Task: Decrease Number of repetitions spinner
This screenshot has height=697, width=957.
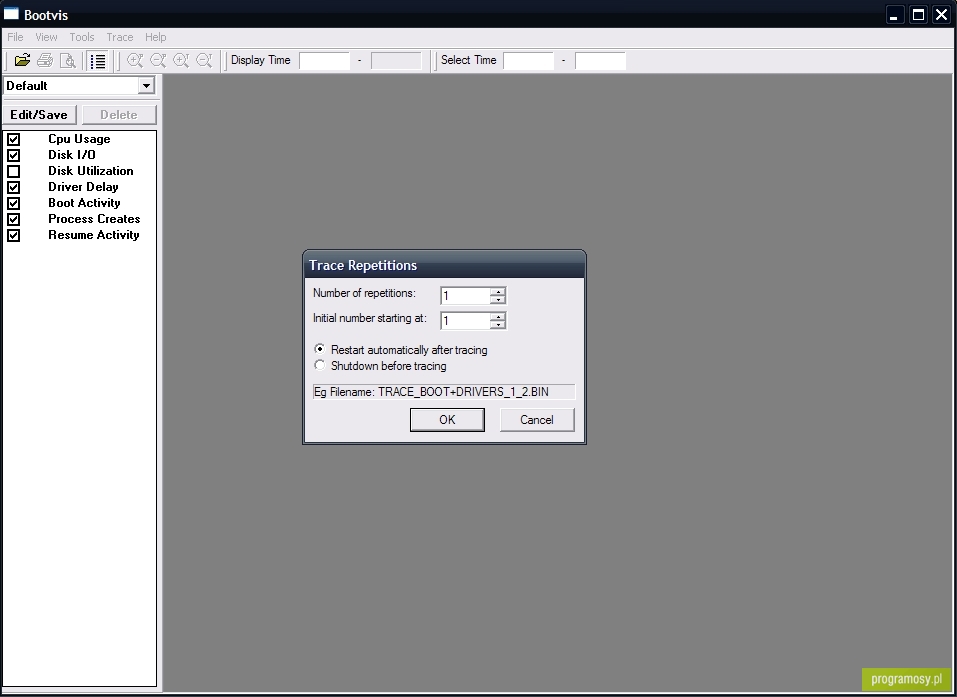Action: 498,300
